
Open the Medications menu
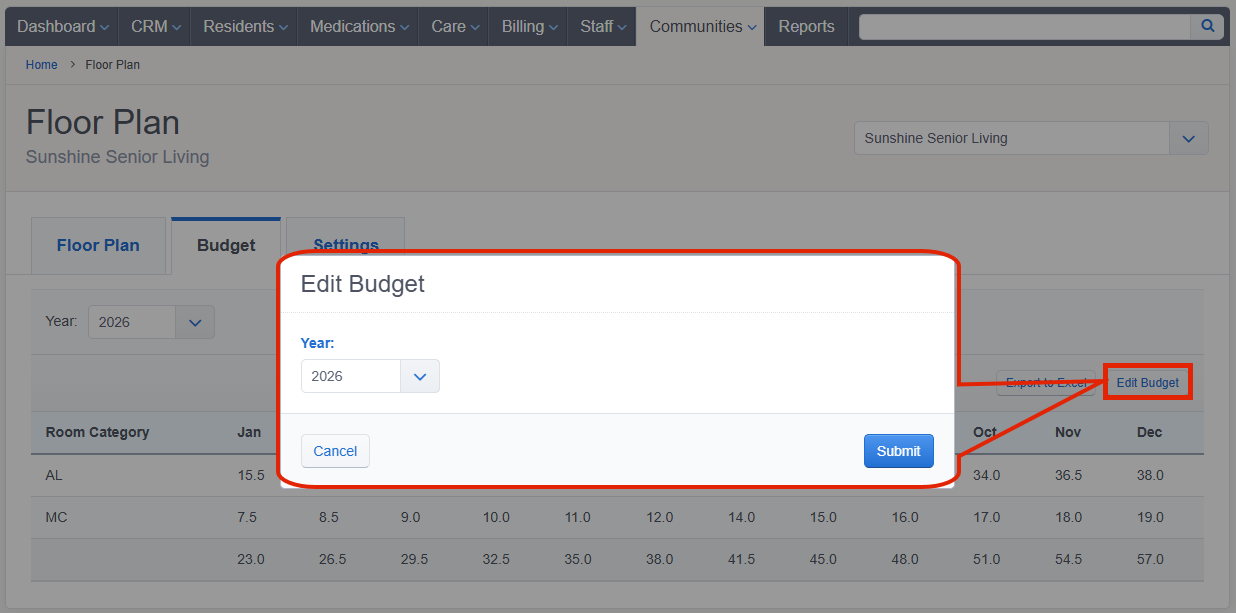pyautogui.click(x=358, y=27)
